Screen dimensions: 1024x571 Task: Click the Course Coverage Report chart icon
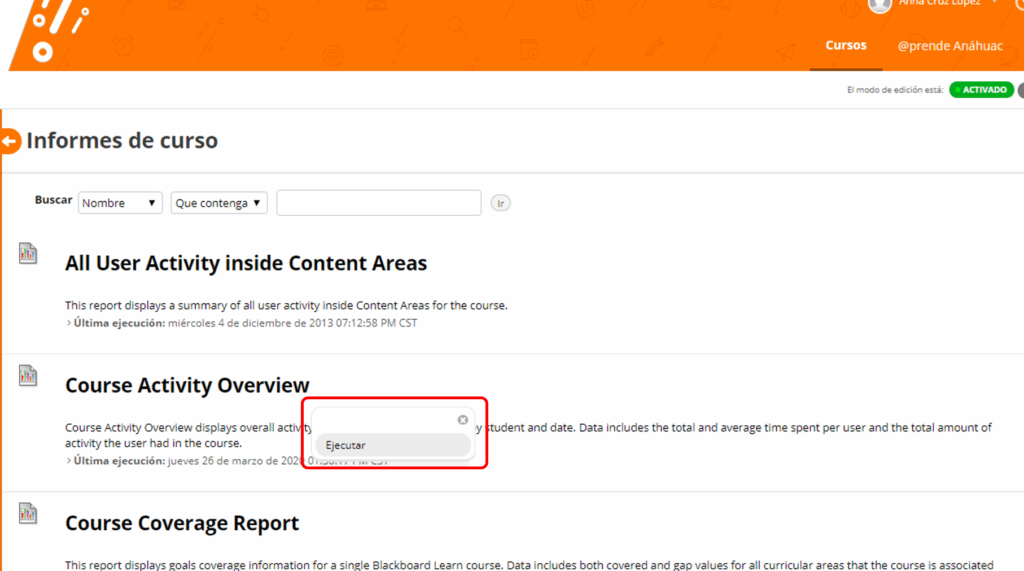(28, 514)
